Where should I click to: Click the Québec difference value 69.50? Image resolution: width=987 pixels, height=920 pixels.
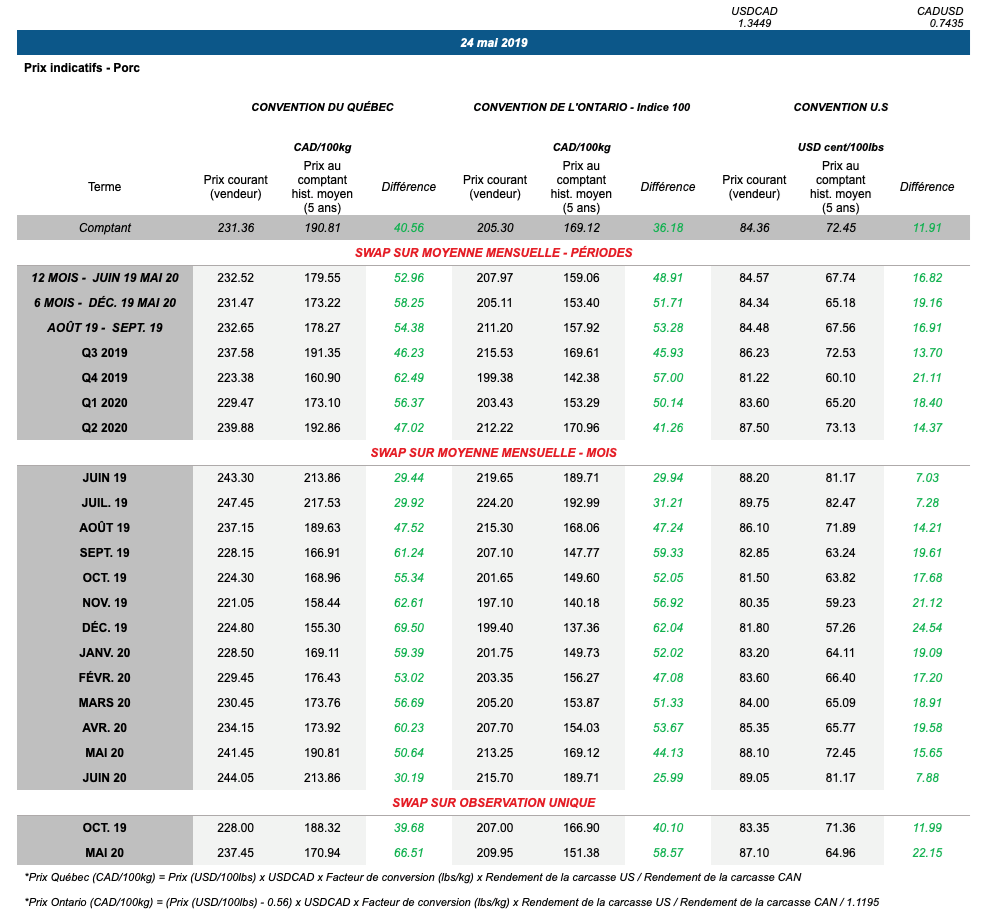(408, 628)
